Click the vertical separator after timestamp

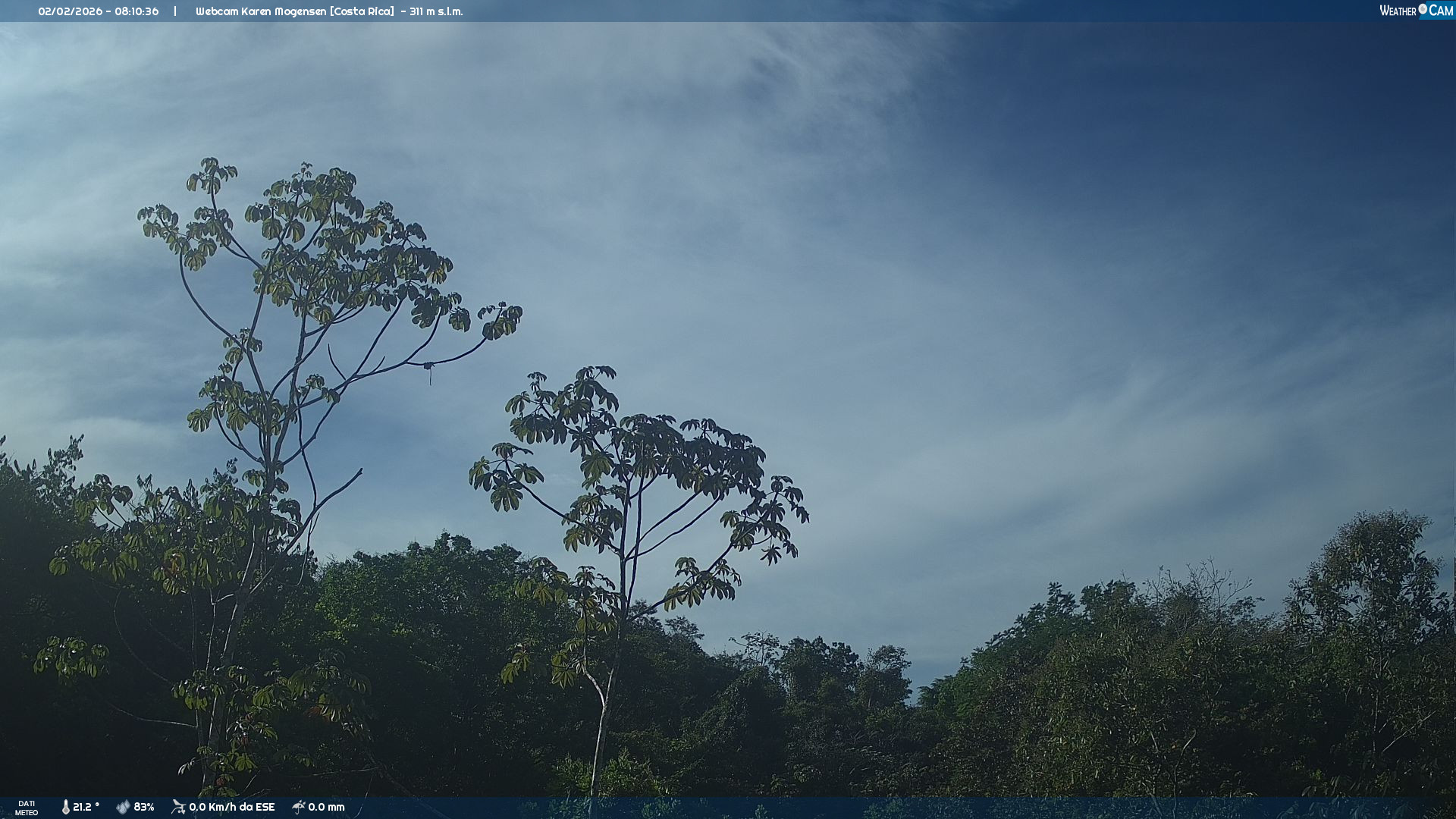pyautogui.click(x=175, y=11)
